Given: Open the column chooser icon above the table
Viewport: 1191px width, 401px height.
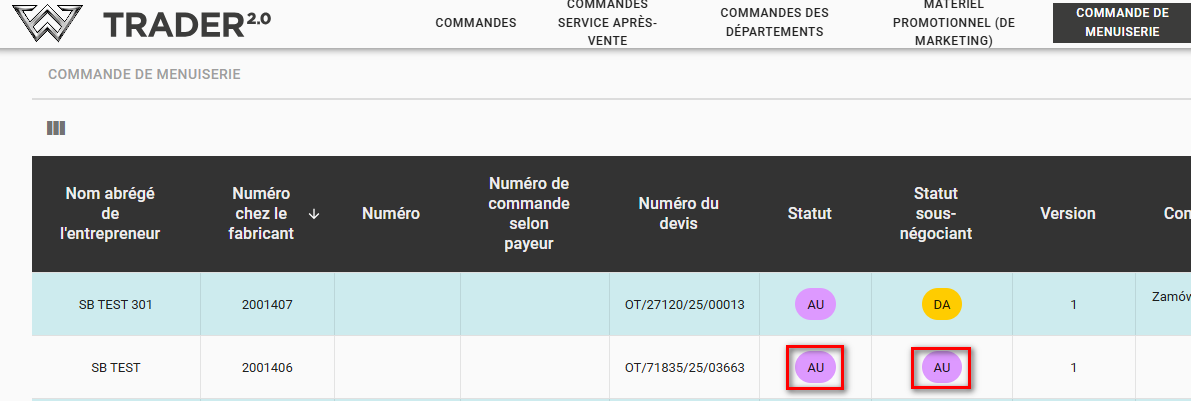Looking at the screenshot, I should (56, 128).
